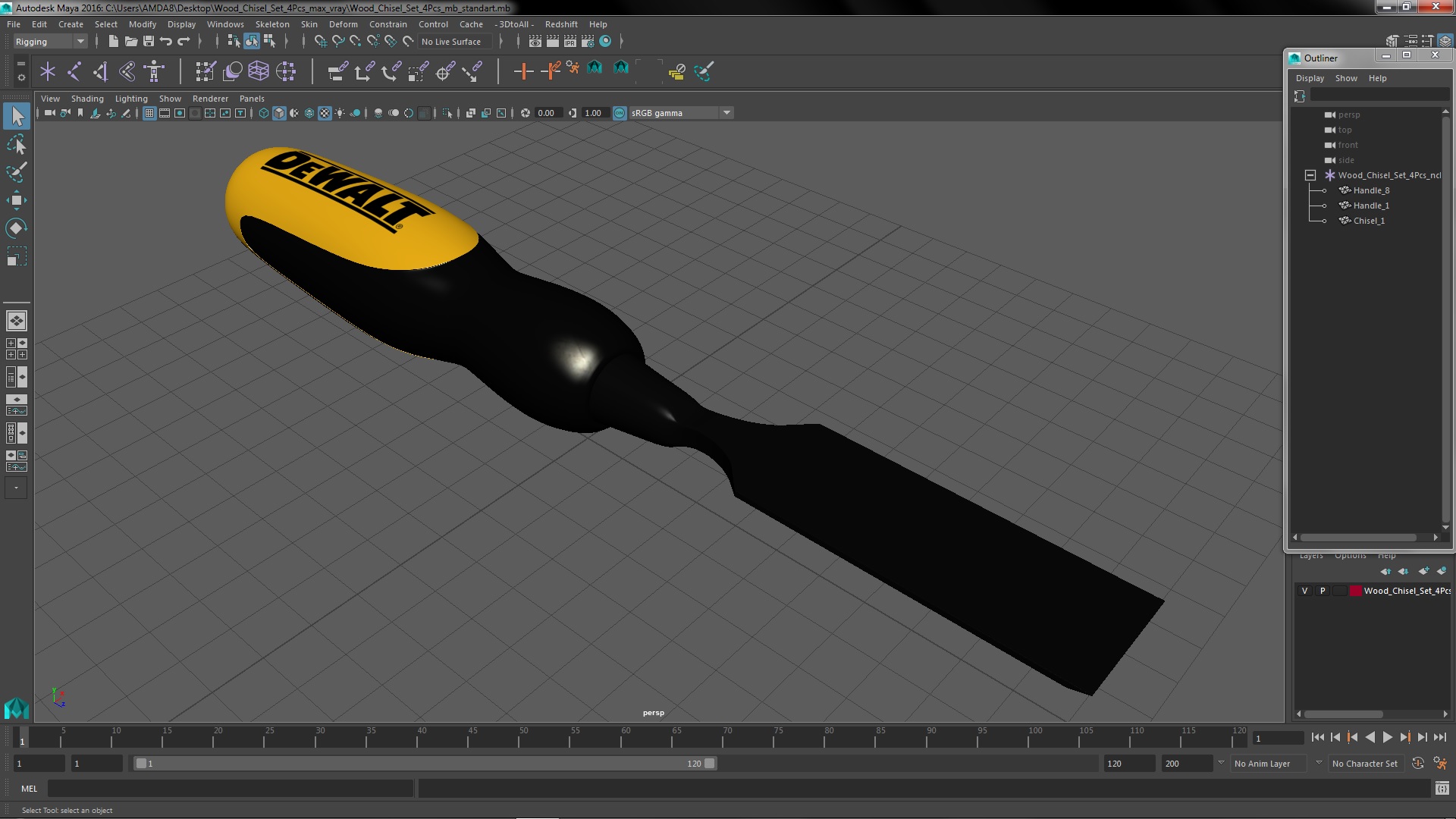Open the Outliner Show menu
The width and height of the screenshot is (1456, 819).
1346,78
